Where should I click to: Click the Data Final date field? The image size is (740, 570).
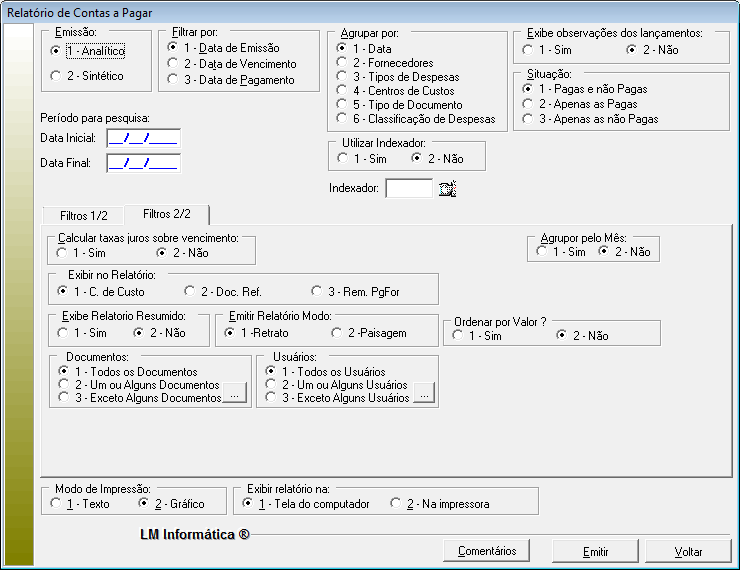coord(143,163)
